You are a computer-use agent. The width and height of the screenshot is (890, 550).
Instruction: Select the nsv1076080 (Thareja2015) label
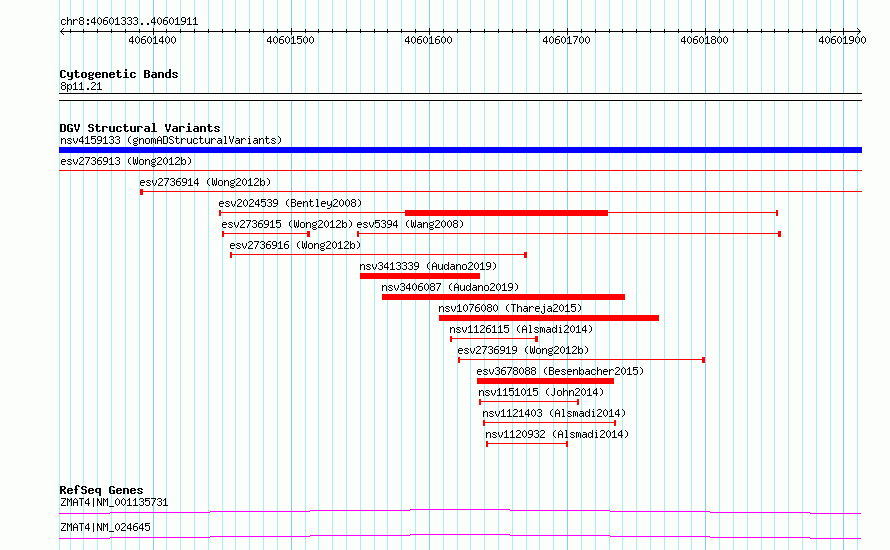[510, 308]
